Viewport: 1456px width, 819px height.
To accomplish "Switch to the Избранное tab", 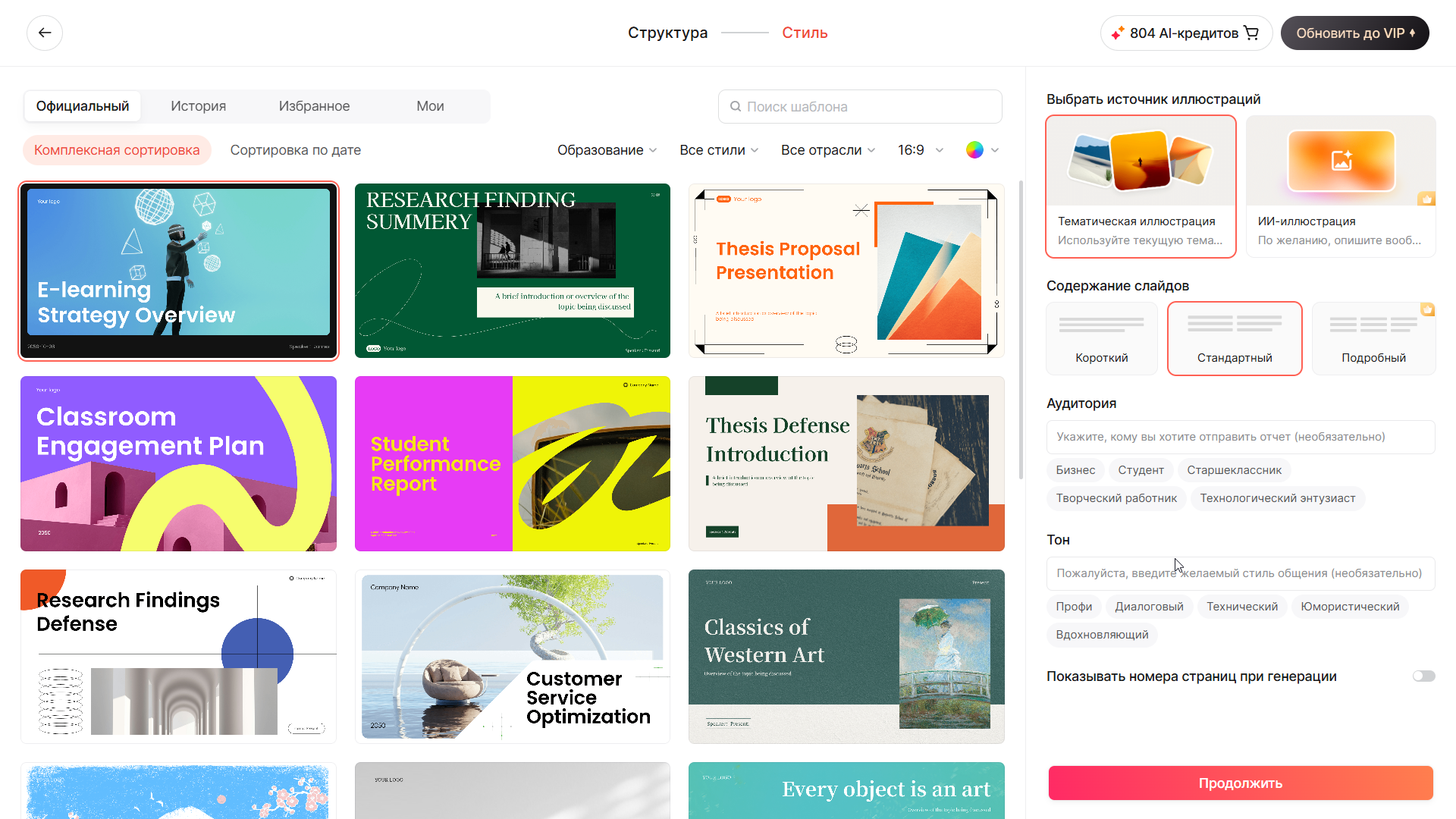I will tap(315, 106).
